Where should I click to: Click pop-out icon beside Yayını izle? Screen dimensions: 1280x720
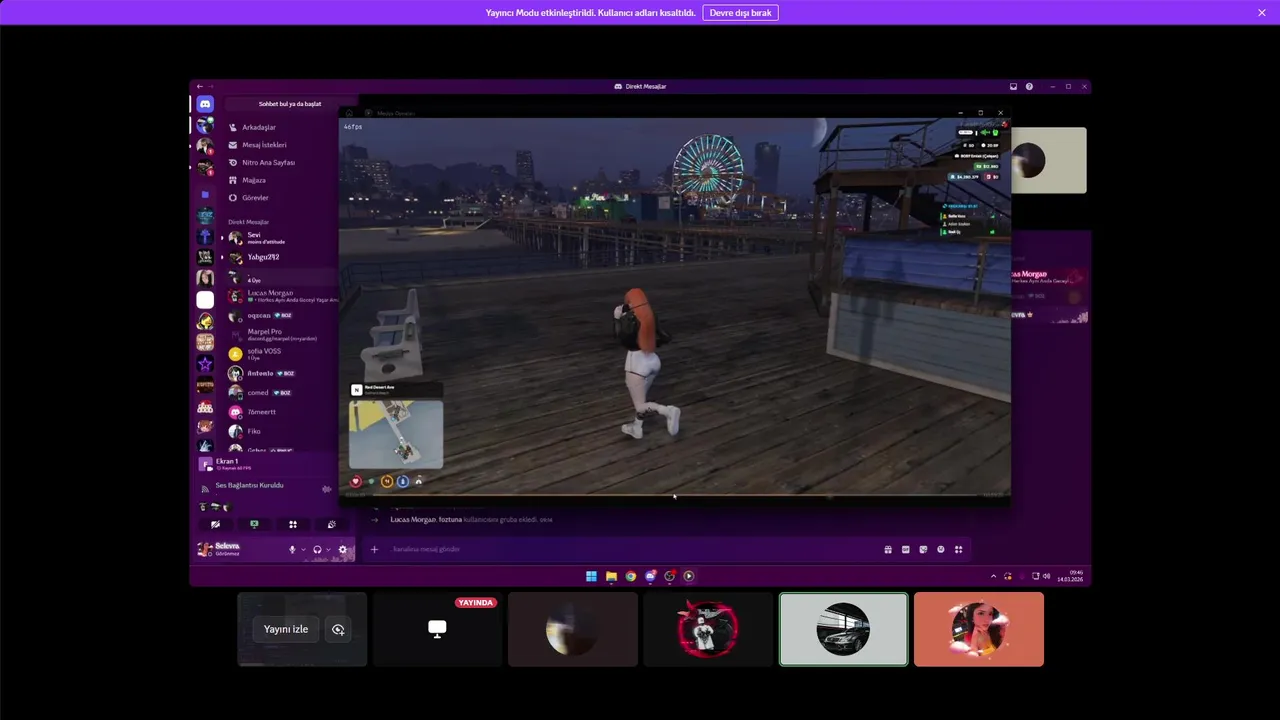pos(338,629)
